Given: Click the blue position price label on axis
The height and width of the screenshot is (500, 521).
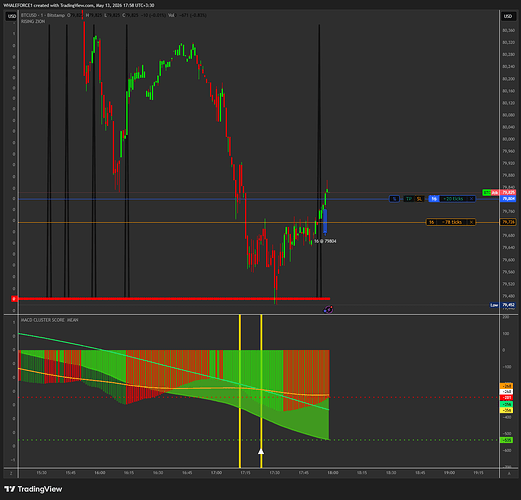Looking at the screenshot, I should tap(508, 199).
